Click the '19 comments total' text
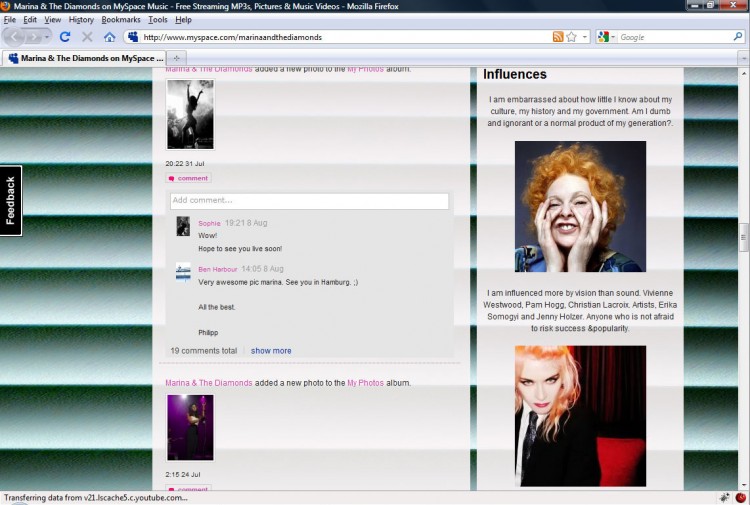The image size is (750, 505). coord(204,351)
